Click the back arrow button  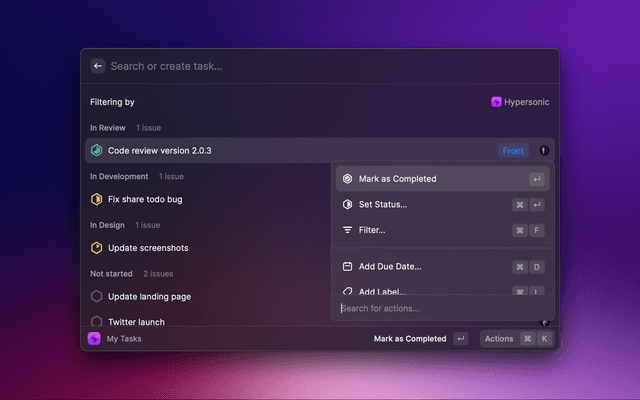98,66
